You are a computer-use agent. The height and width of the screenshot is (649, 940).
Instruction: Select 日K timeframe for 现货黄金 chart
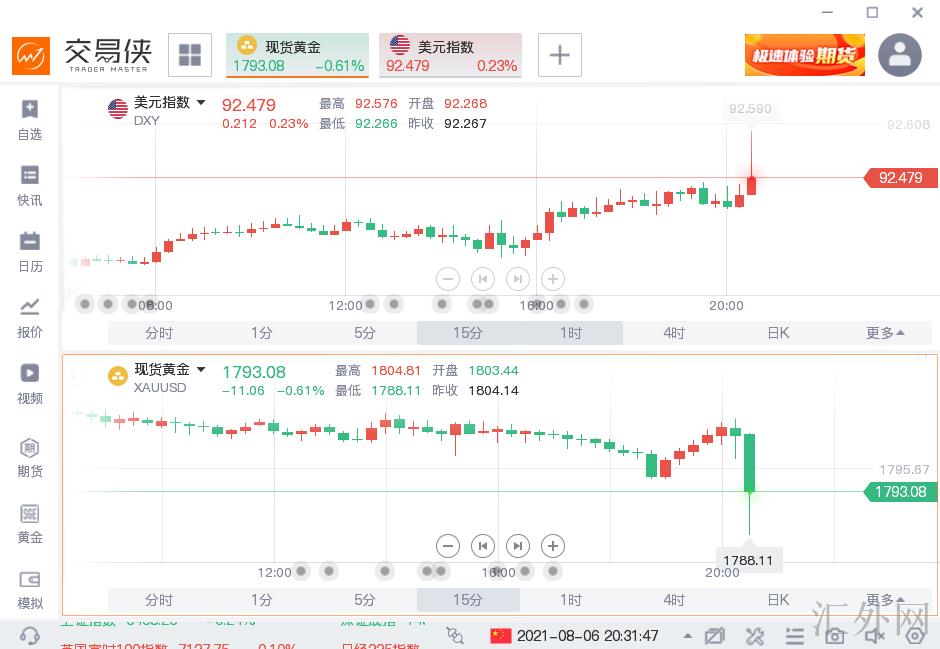pos(778,600)
